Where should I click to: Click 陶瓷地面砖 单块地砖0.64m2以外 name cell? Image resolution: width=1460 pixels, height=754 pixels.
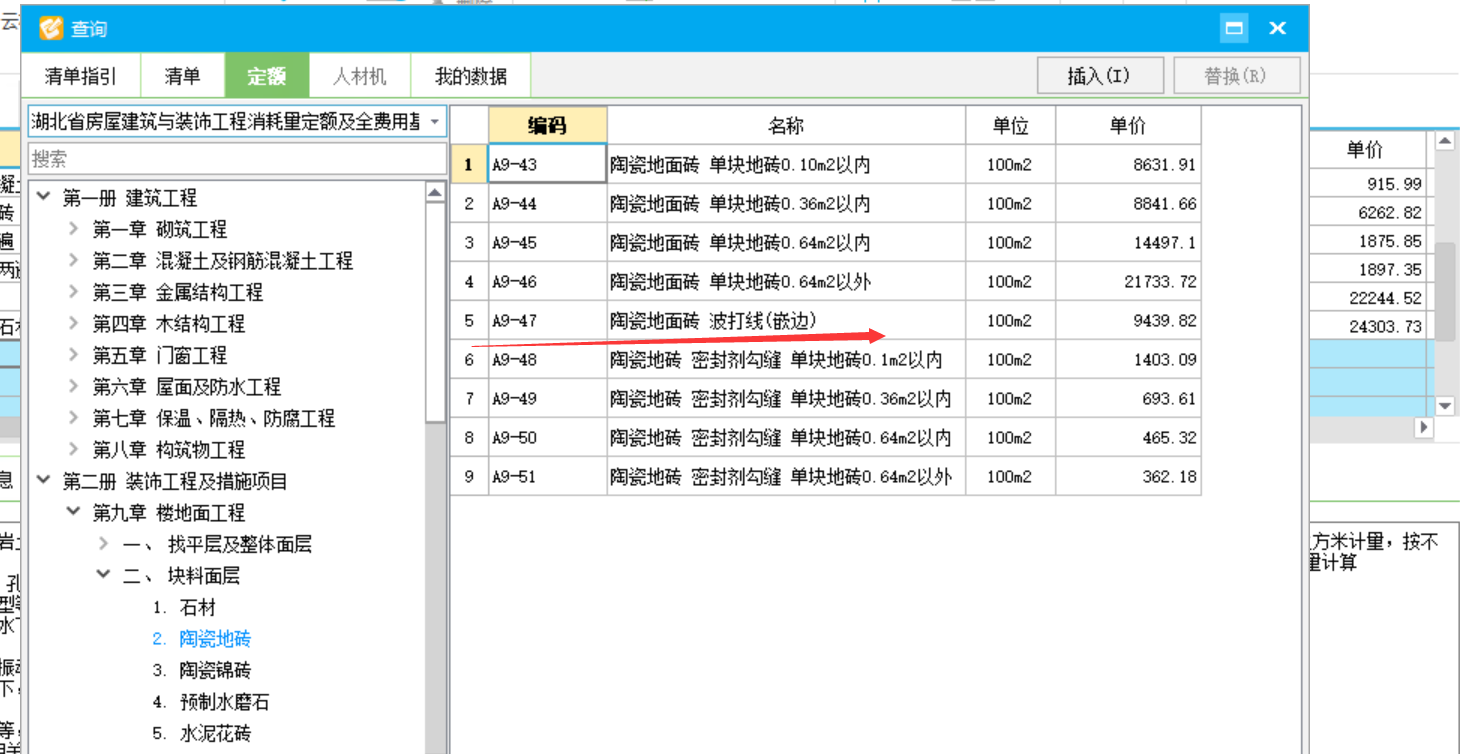tap(786, 282)
